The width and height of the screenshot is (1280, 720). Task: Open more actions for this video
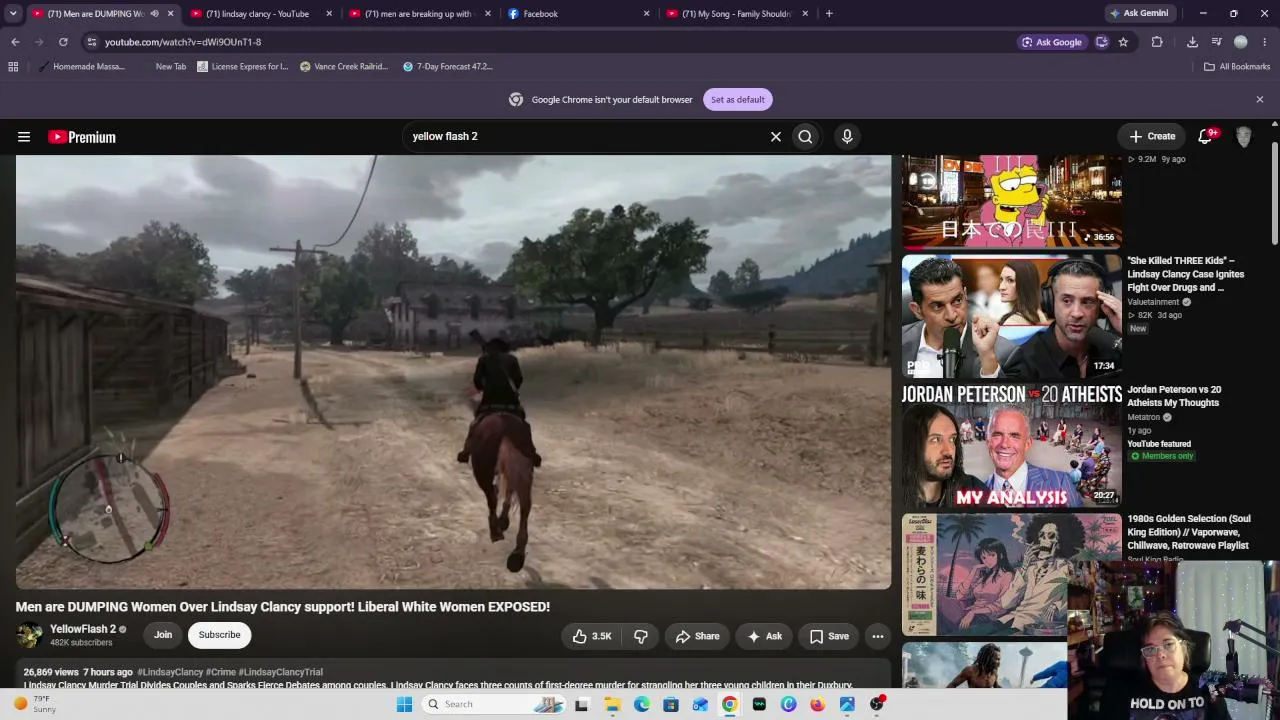pos(877,636)
